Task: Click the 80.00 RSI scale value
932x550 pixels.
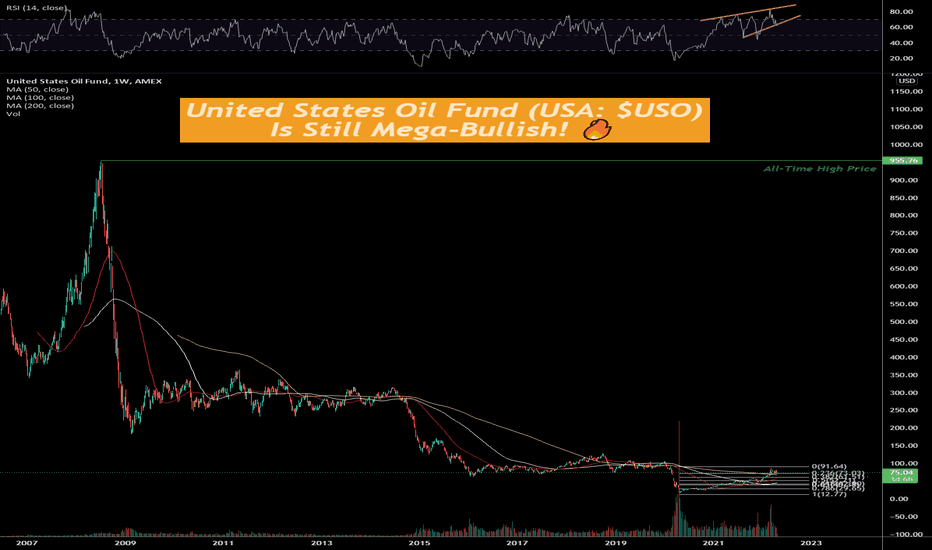Action: (x=901, y=11)
